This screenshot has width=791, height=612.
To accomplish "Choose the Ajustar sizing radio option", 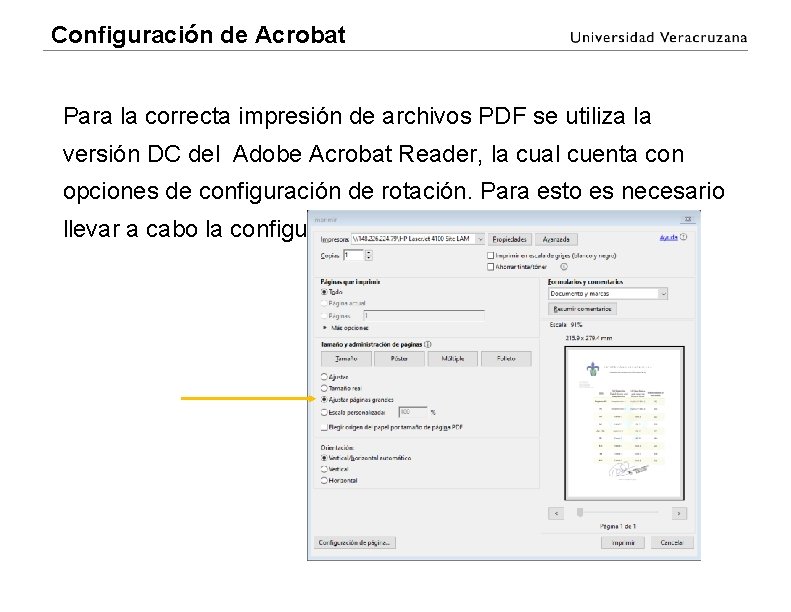I will (324, 377).
